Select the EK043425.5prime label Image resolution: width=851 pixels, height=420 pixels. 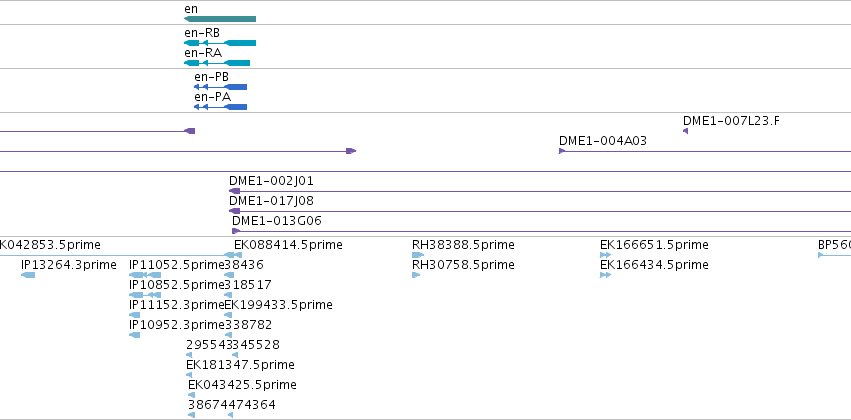[x=243, y=385]
